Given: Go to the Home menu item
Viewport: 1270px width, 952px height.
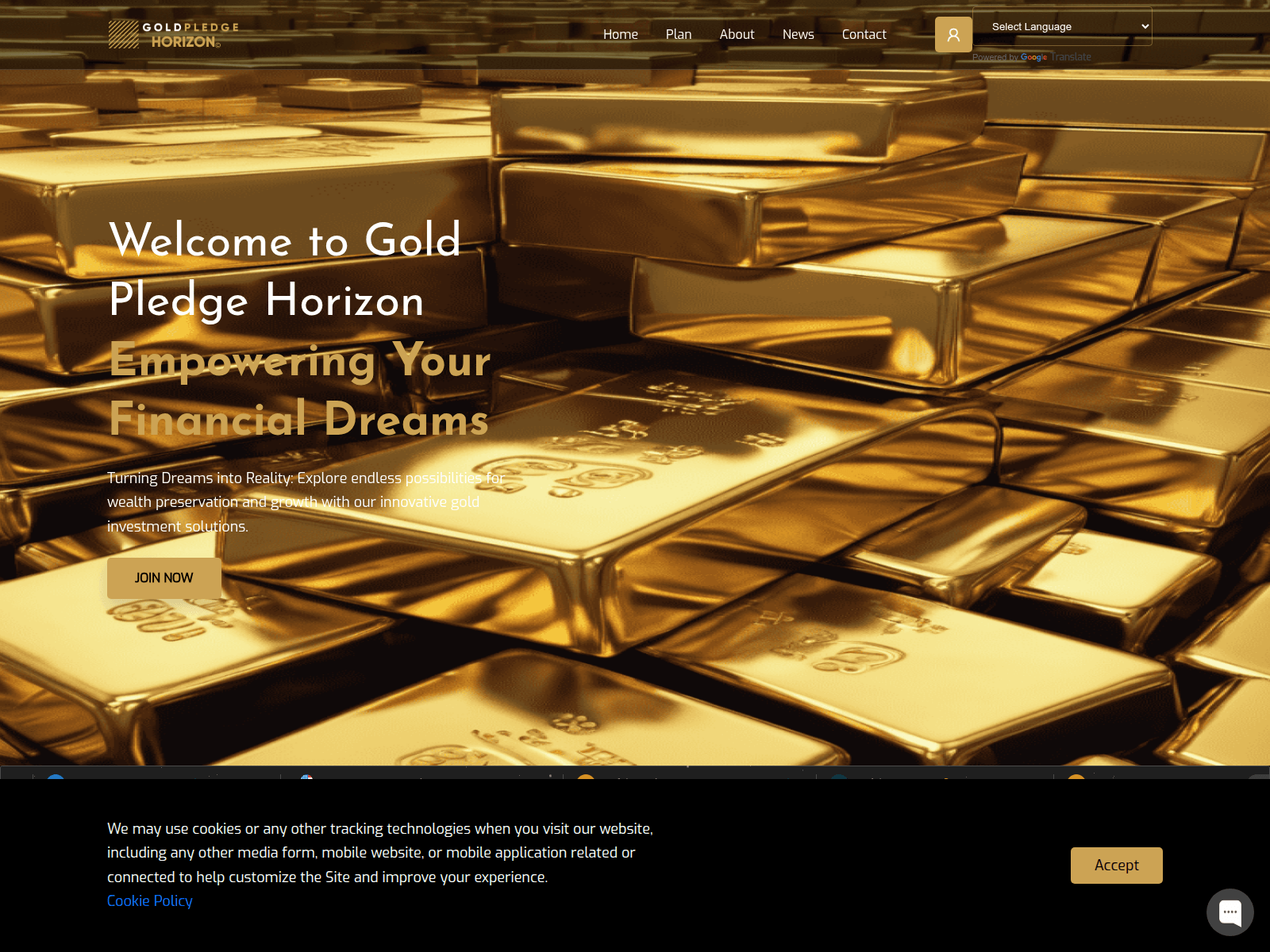Looking at the screenshot, I should click(x=621, y=34).
